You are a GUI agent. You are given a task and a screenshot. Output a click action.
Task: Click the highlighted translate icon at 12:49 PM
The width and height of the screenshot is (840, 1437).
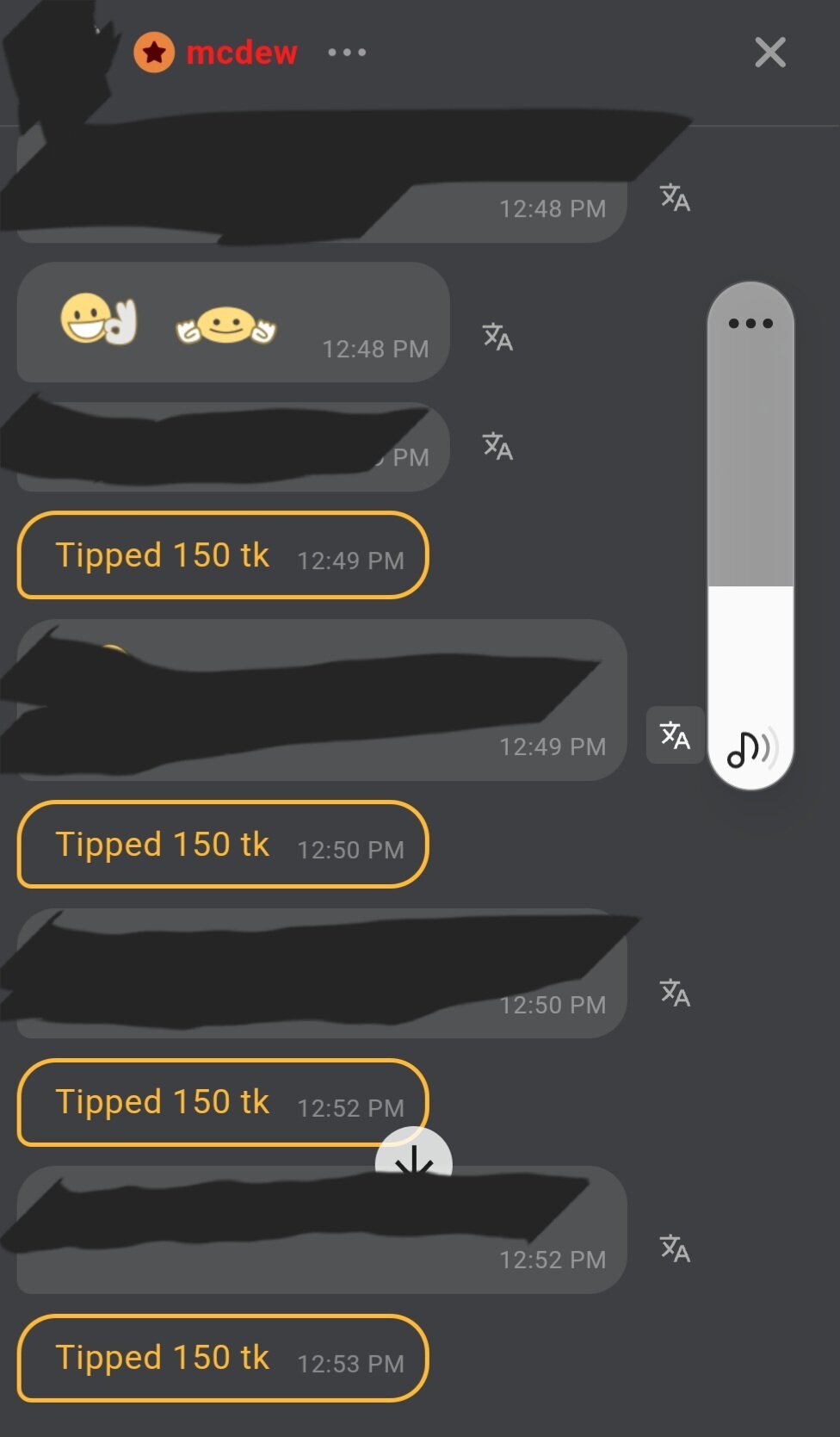676,735
